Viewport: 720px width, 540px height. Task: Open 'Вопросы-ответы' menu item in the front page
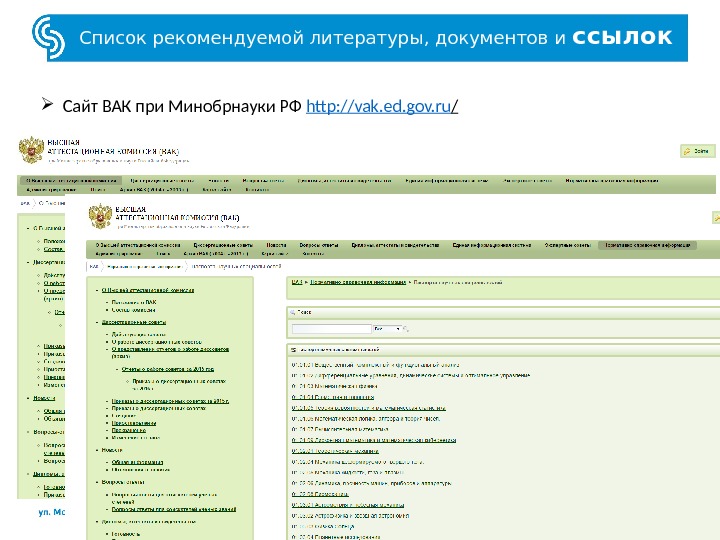click(319, 245)
